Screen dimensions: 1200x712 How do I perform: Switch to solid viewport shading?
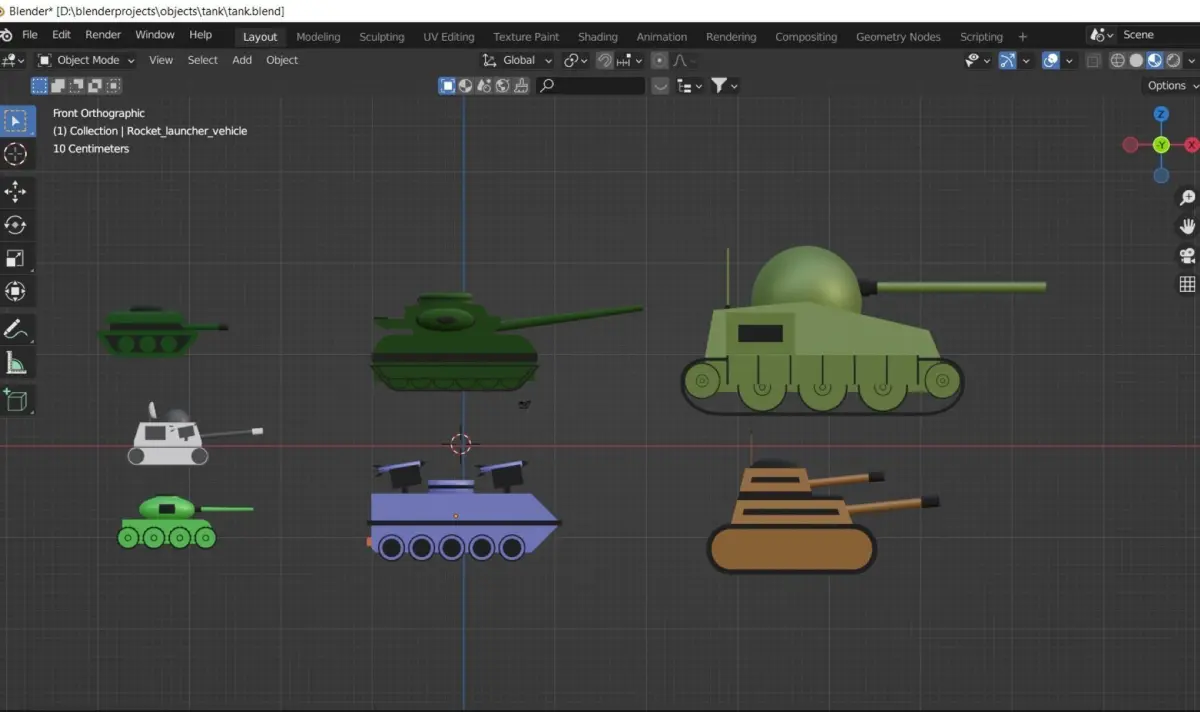click(1136, 60)
